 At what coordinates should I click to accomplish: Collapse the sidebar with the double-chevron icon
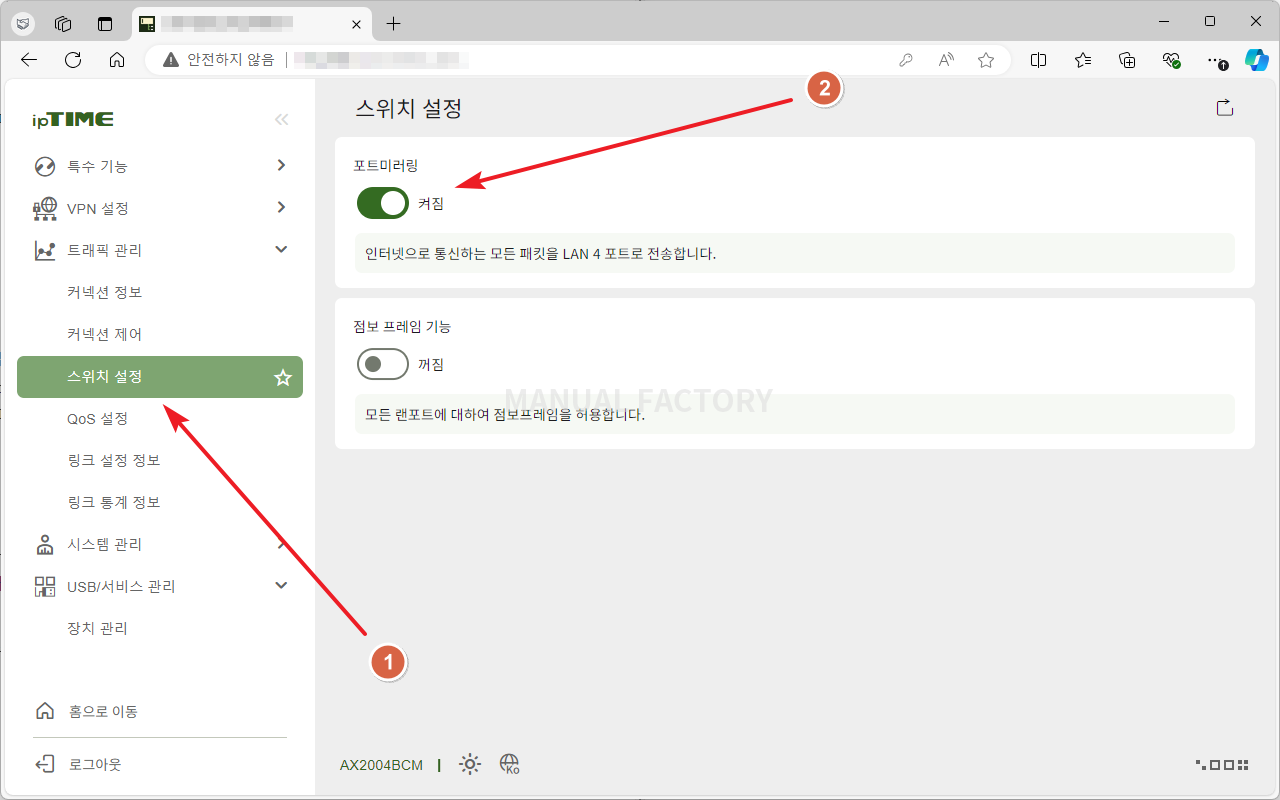click(x=281, y=119)
